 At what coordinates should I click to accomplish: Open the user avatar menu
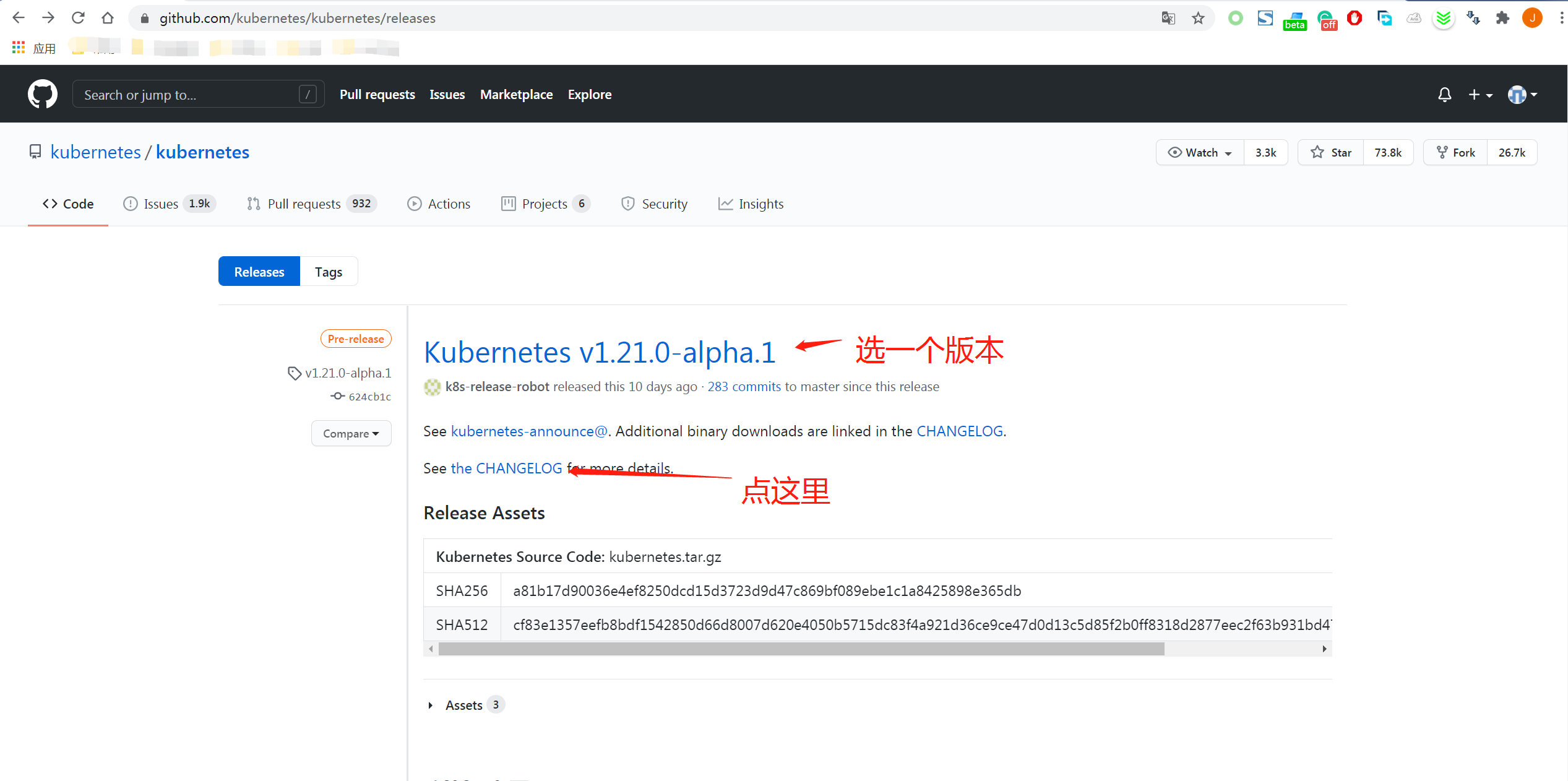coord(1522,95)
